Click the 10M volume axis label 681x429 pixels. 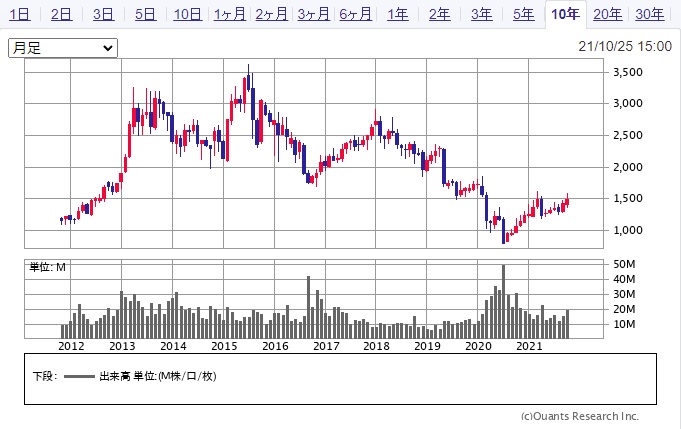tap(624, 324)
